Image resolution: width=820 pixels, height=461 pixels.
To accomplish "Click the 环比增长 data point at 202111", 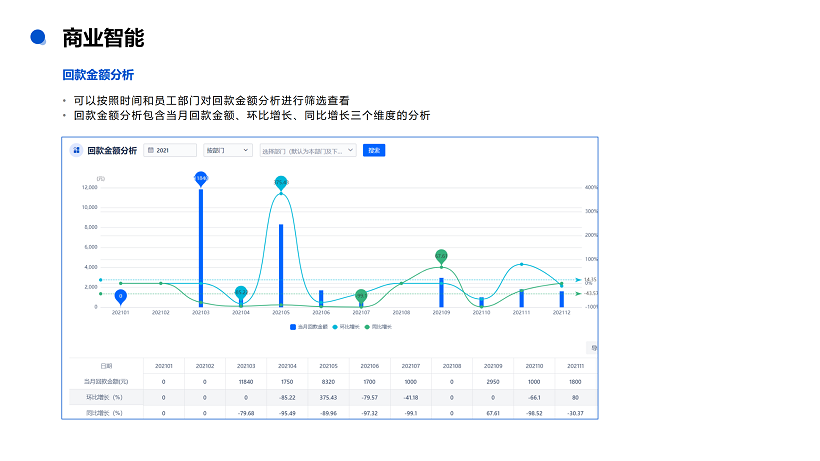I will point(521,264).
